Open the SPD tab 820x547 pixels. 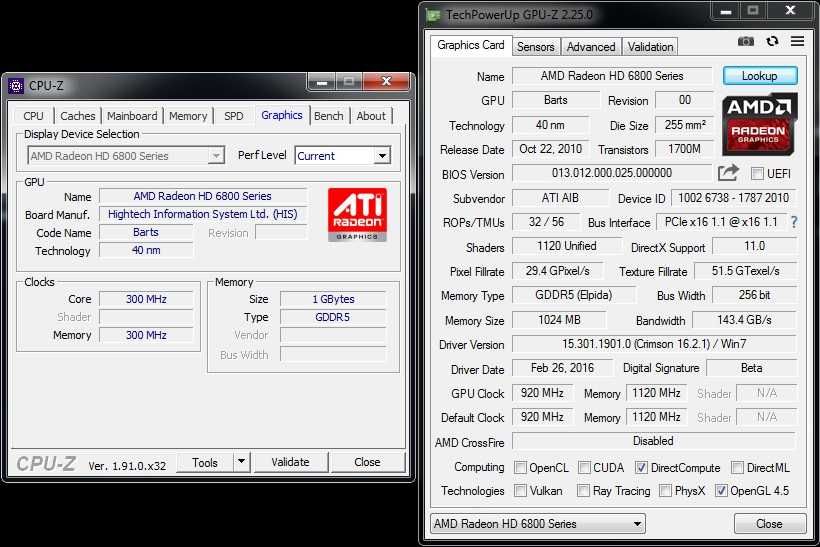point(233,116)
